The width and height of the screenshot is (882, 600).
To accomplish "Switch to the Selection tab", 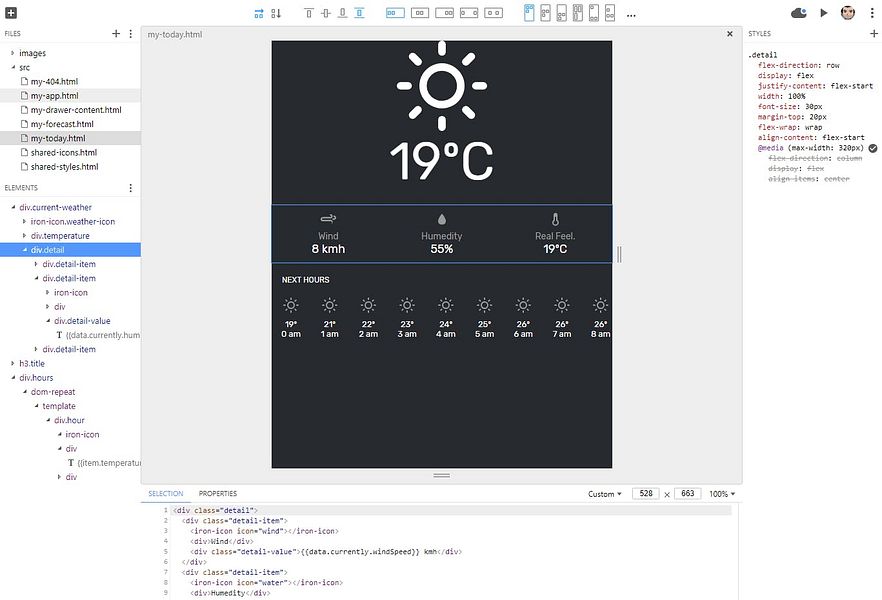I will [x=165, y=493].
